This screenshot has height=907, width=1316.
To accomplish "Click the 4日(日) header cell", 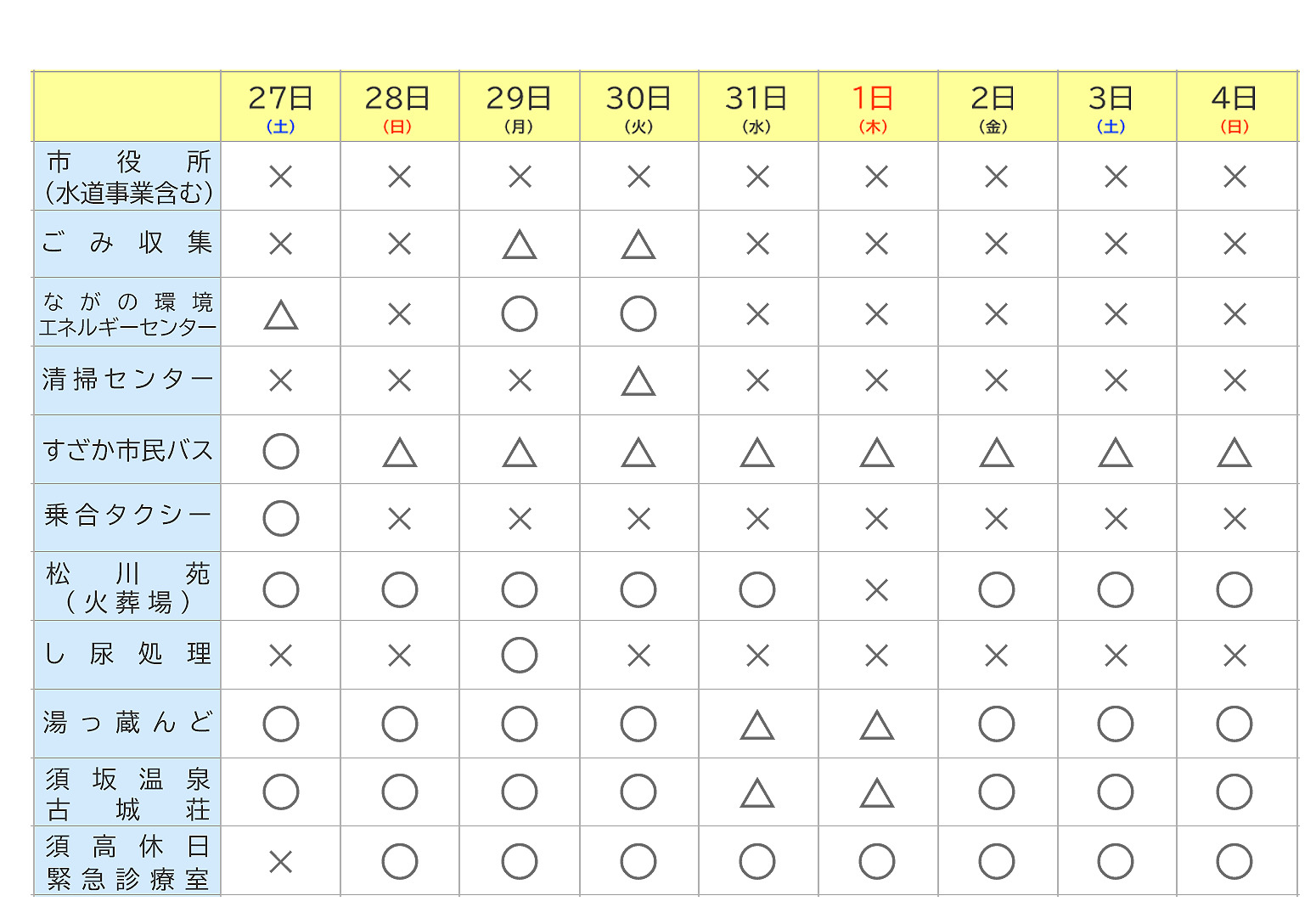I will pyautogui.click(x=1235, y=106).
